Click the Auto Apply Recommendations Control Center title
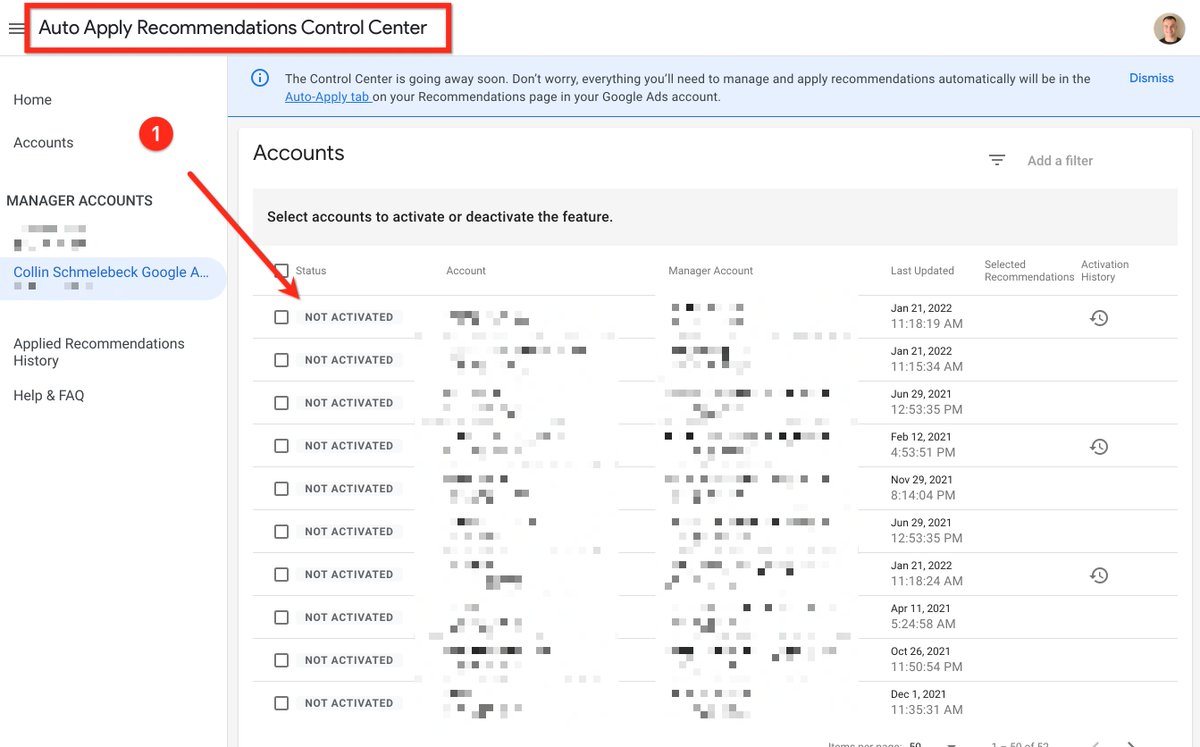The height and width of the screenshot is (747, 1200). (233, 28)
